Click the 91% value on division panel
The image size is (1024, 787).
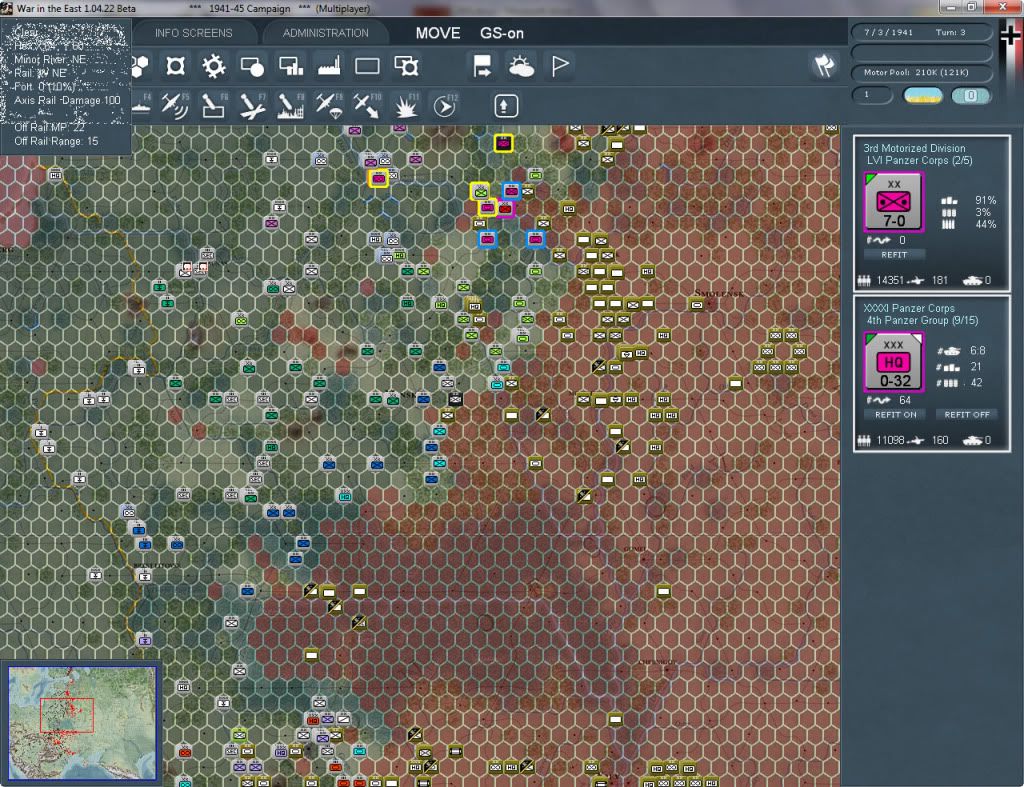coord(985,201)
